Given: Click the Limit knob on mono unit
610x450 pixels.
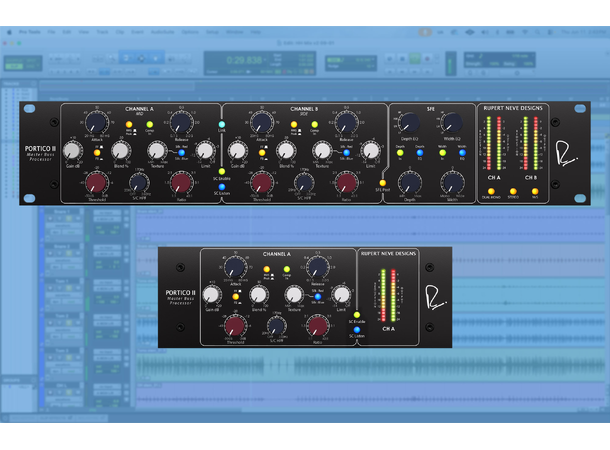Looking at the screenshot, I should pyautogui.click(x=341, y=295).
